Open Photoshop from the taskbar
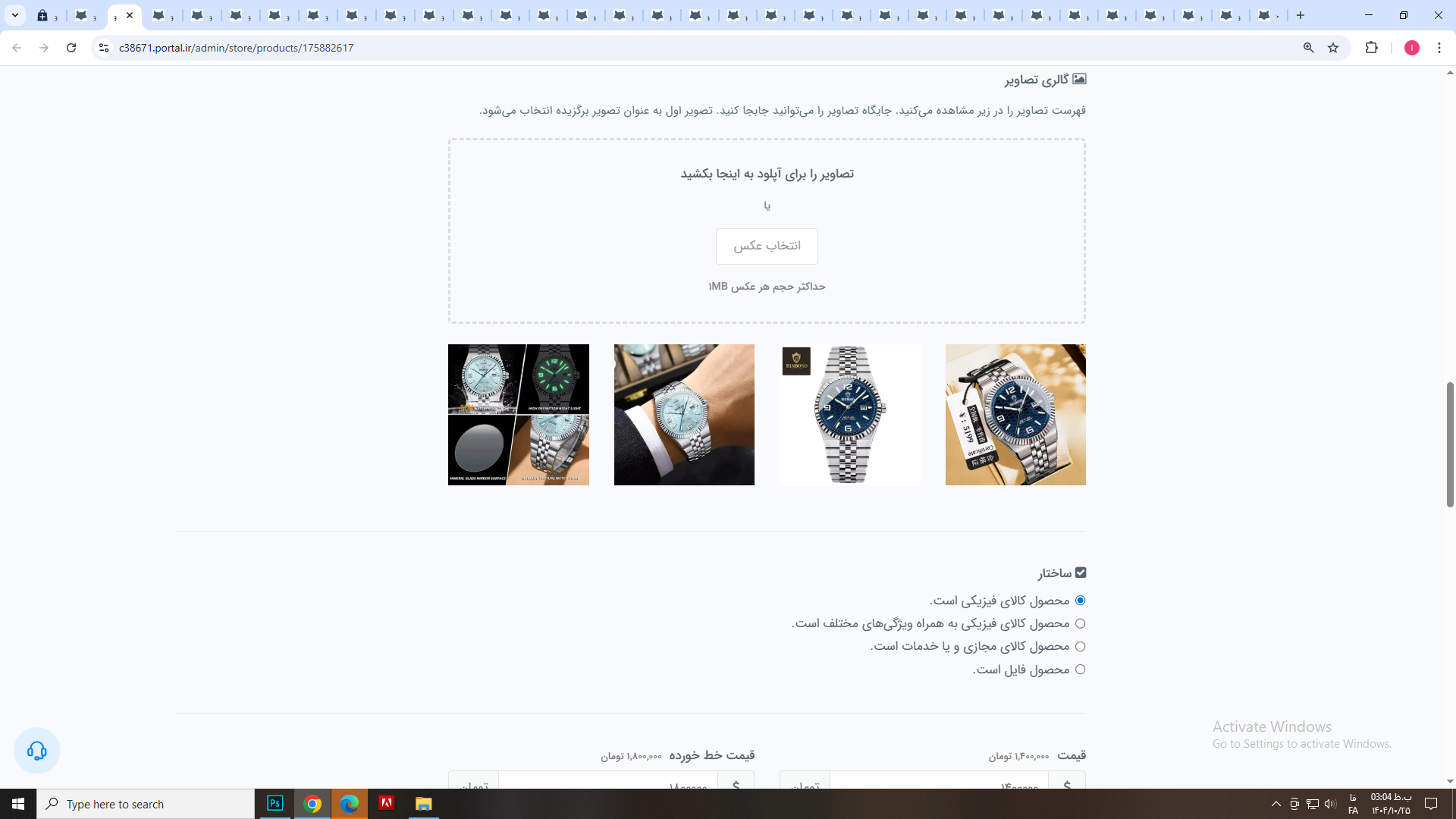This screenshot has height=819, width=1456. tap(275, 804)
